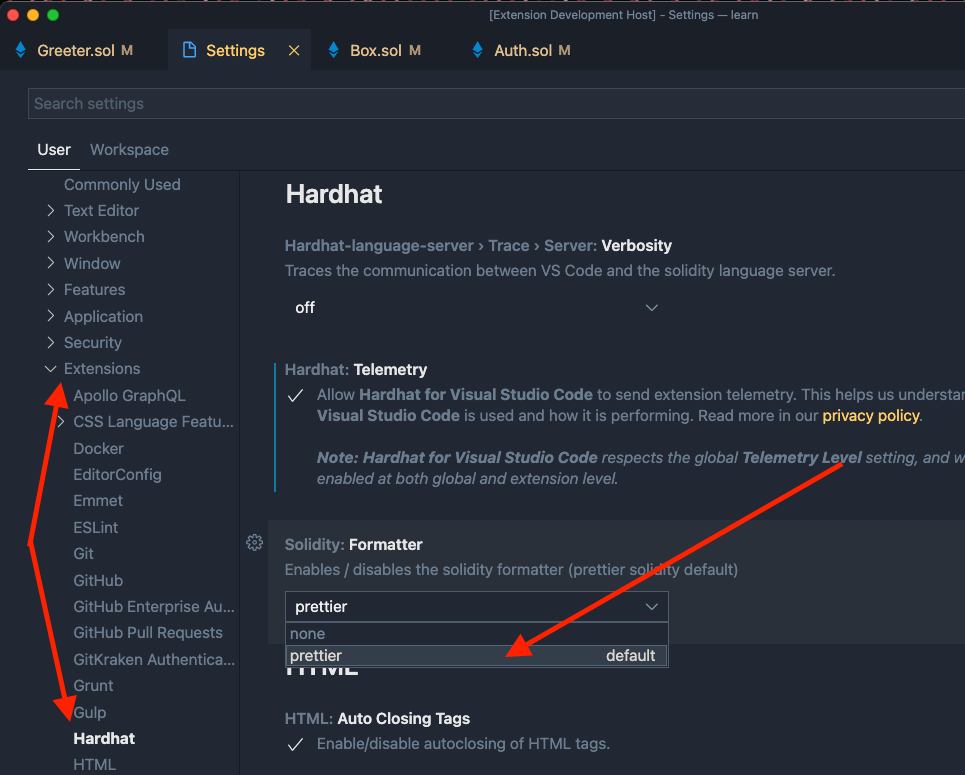Expand the Window settings section
The image size is (965, 775).
[x=50, y=263]
